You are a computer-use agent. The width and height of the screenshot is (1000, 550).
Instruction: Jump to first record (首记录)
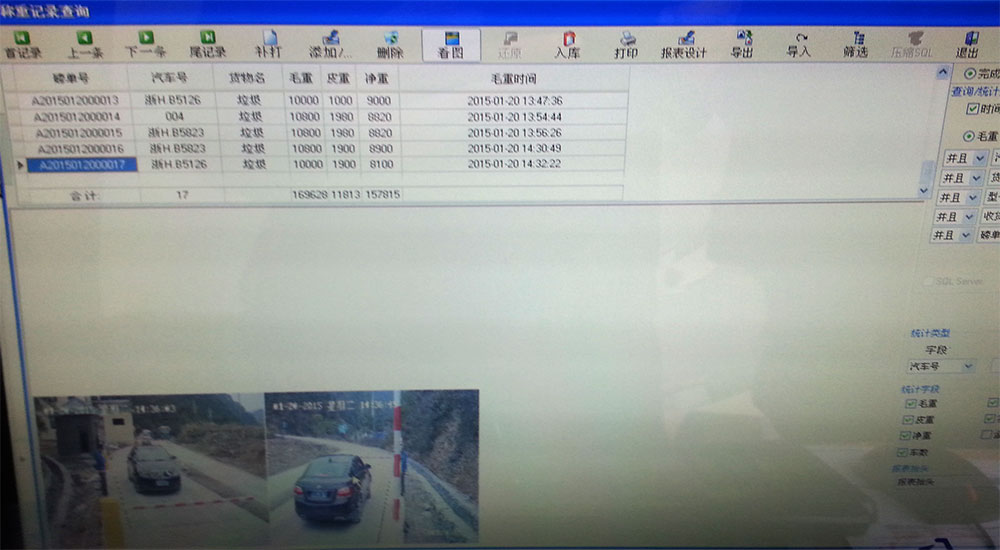[x=22, y=44]
